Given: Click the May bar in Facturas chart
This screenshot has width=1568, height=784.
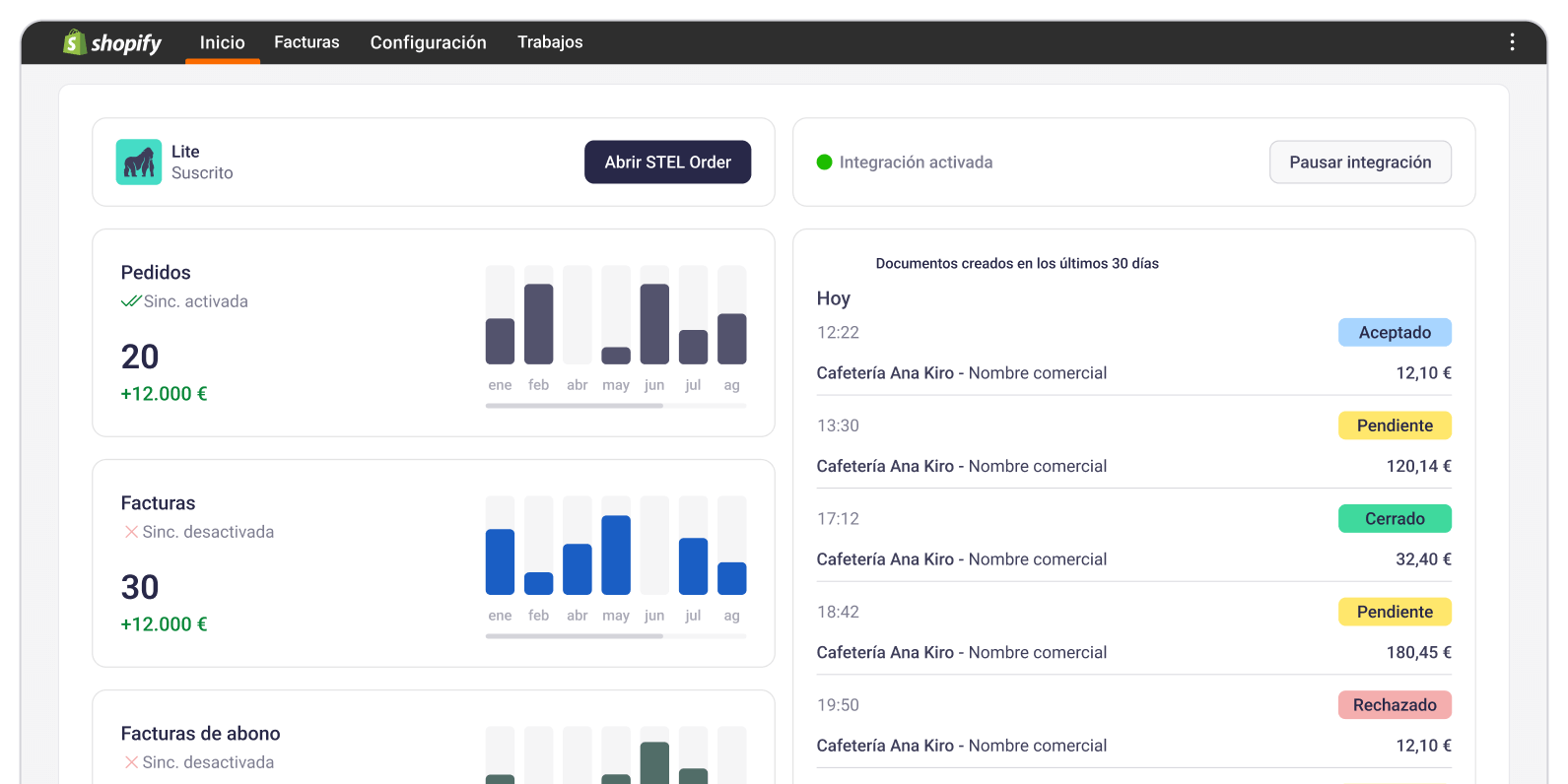Looking at the screenshot, I should point(616,555).
